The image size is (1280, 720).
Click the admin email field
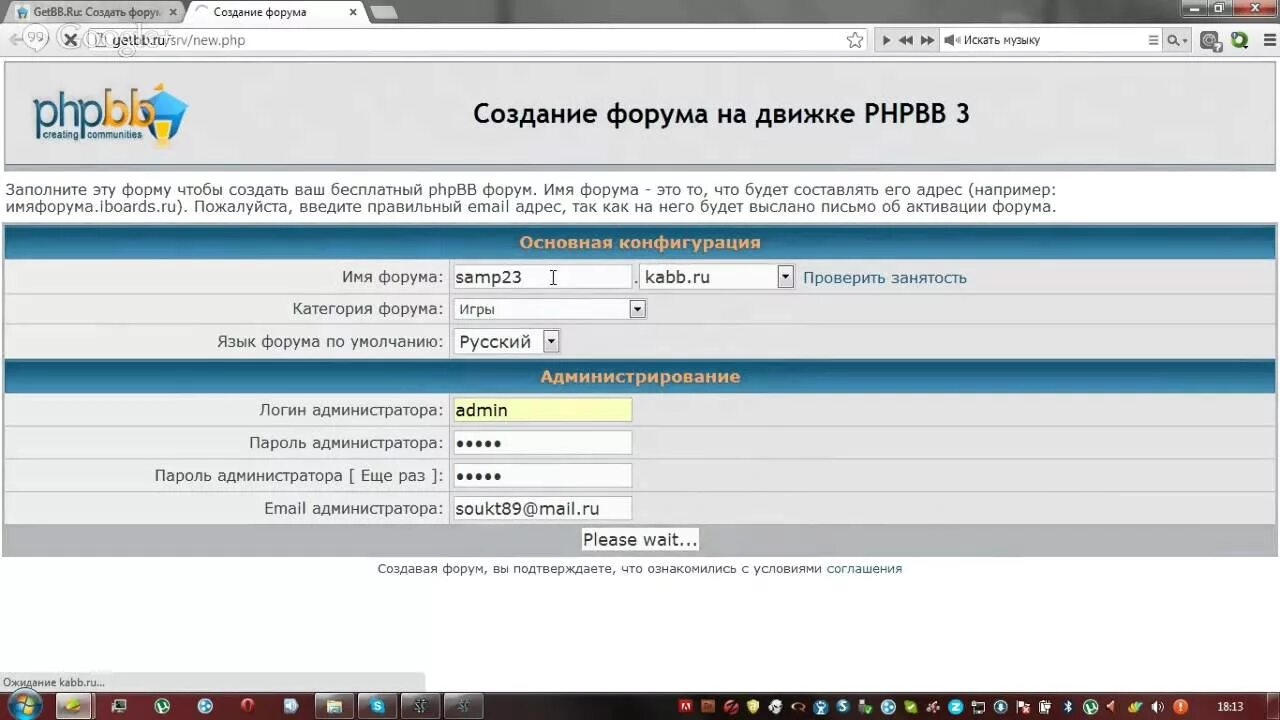point(543,509)
